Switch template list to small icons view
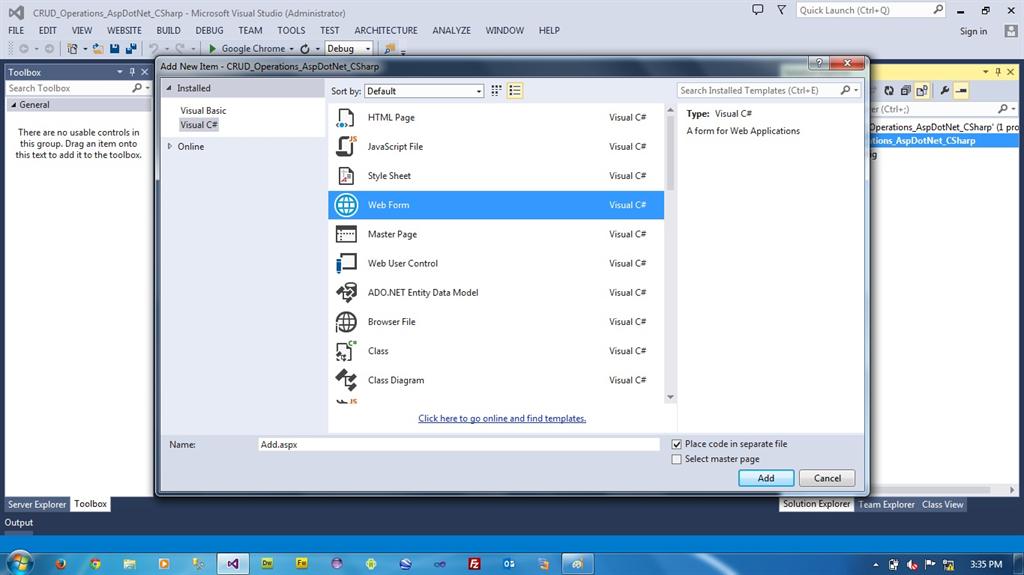 [x=496, y=91]
